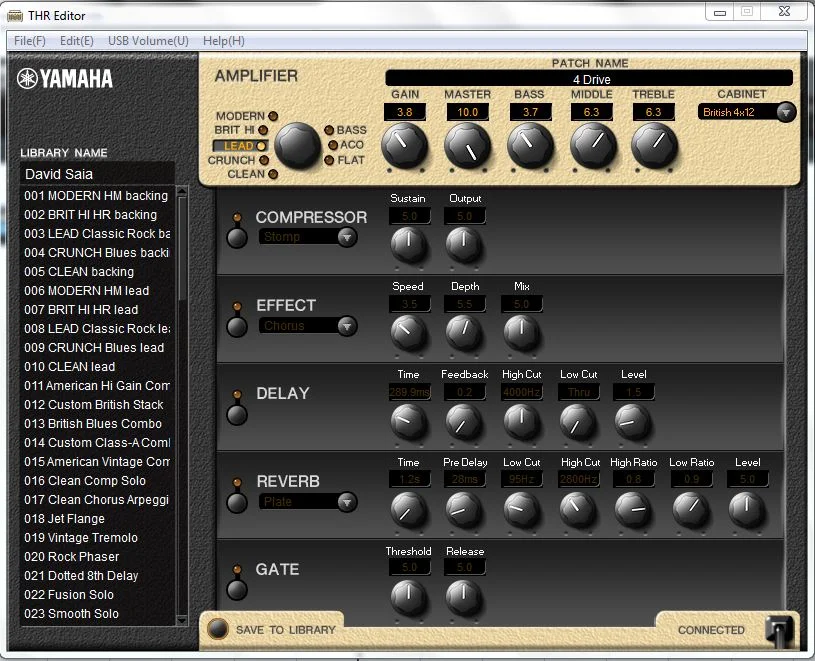The image size is (815, 661).
Task: Open the File(F) menu
Action: (30, 41)
